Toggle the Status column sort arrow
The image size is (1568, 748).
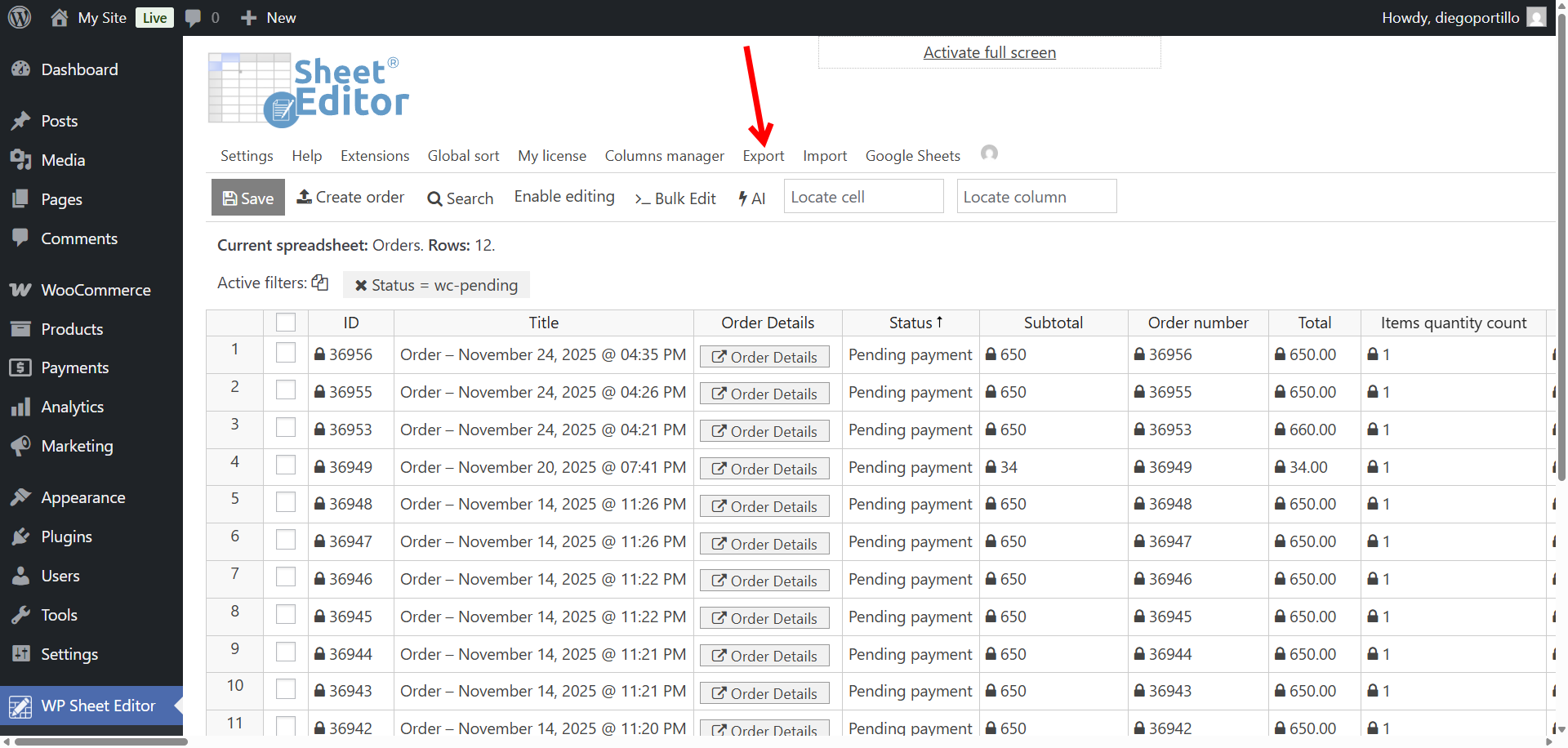point(941,322)
